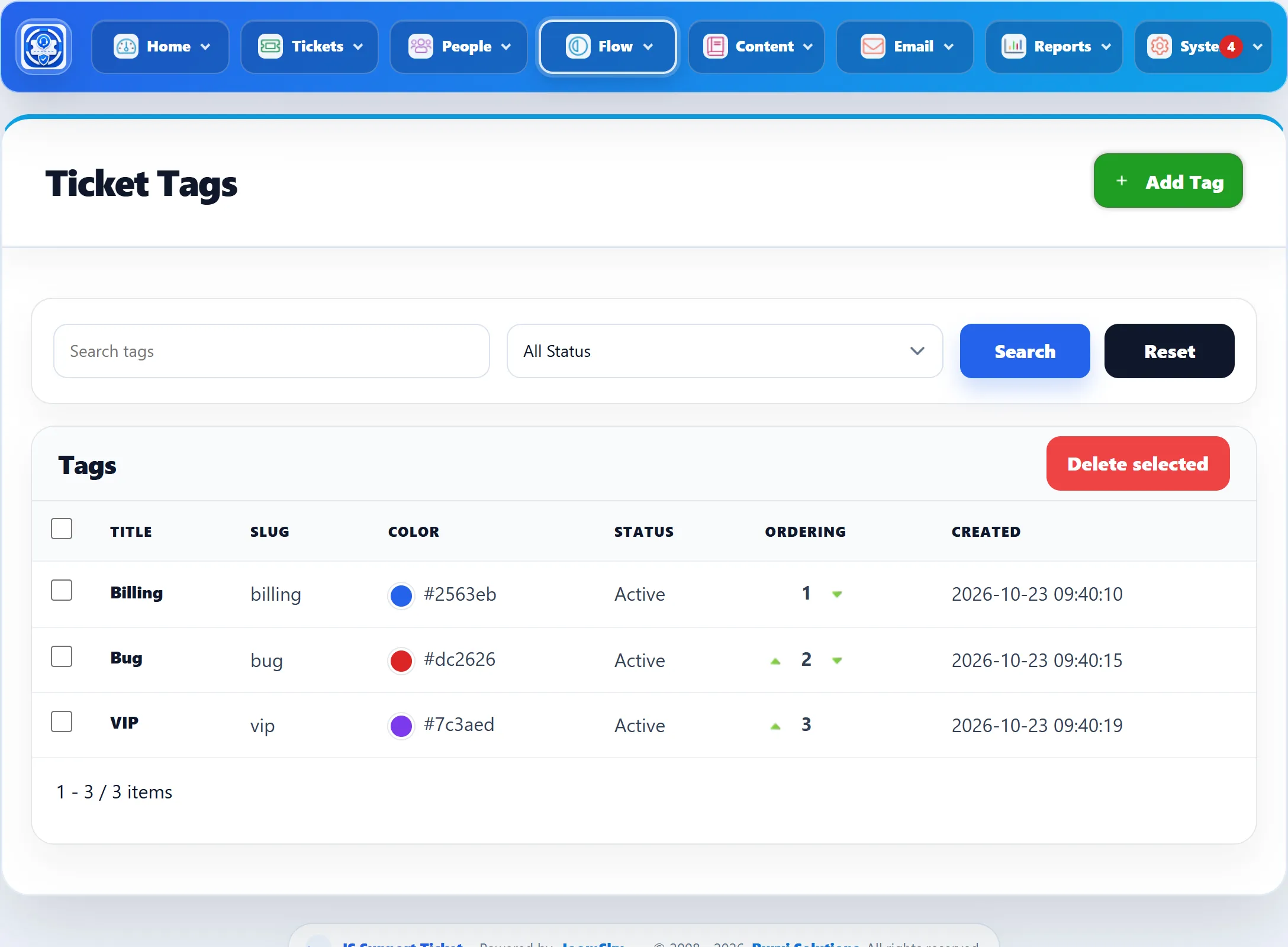Click the blue Search button
The width and height of the screenshot is (1288, 947).
point(1025,351)
